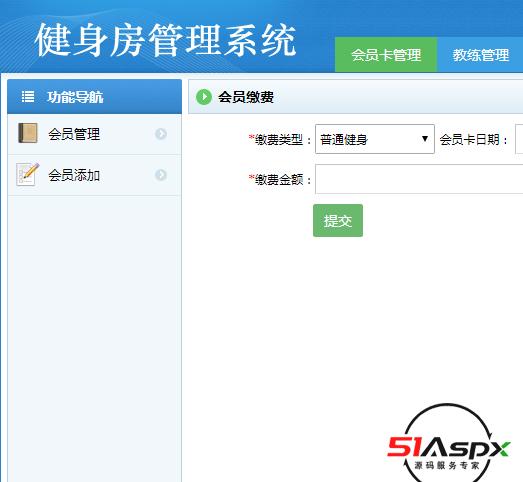Image resolution: width=523 pixels, height=482 pixels.
Task: Click the round arrow icon on 会员管理 row
Action: coord(161,134)
